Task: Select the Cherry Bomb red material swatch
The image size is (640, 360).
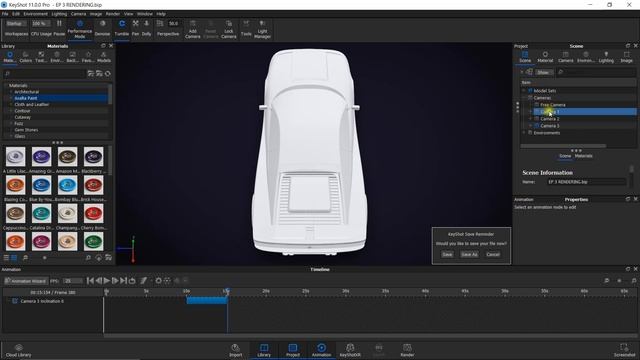Action: point(93,213)
